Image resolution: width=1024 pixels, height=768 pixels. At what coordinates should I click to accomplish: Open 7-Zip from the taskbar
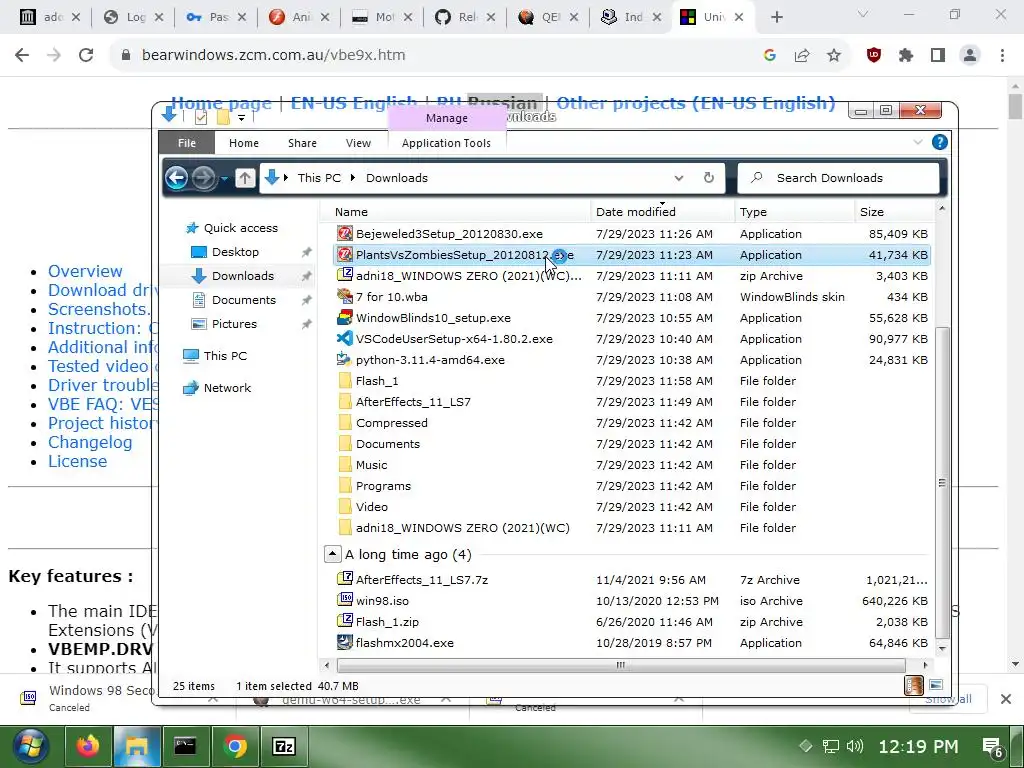click(x=284, y=746)
